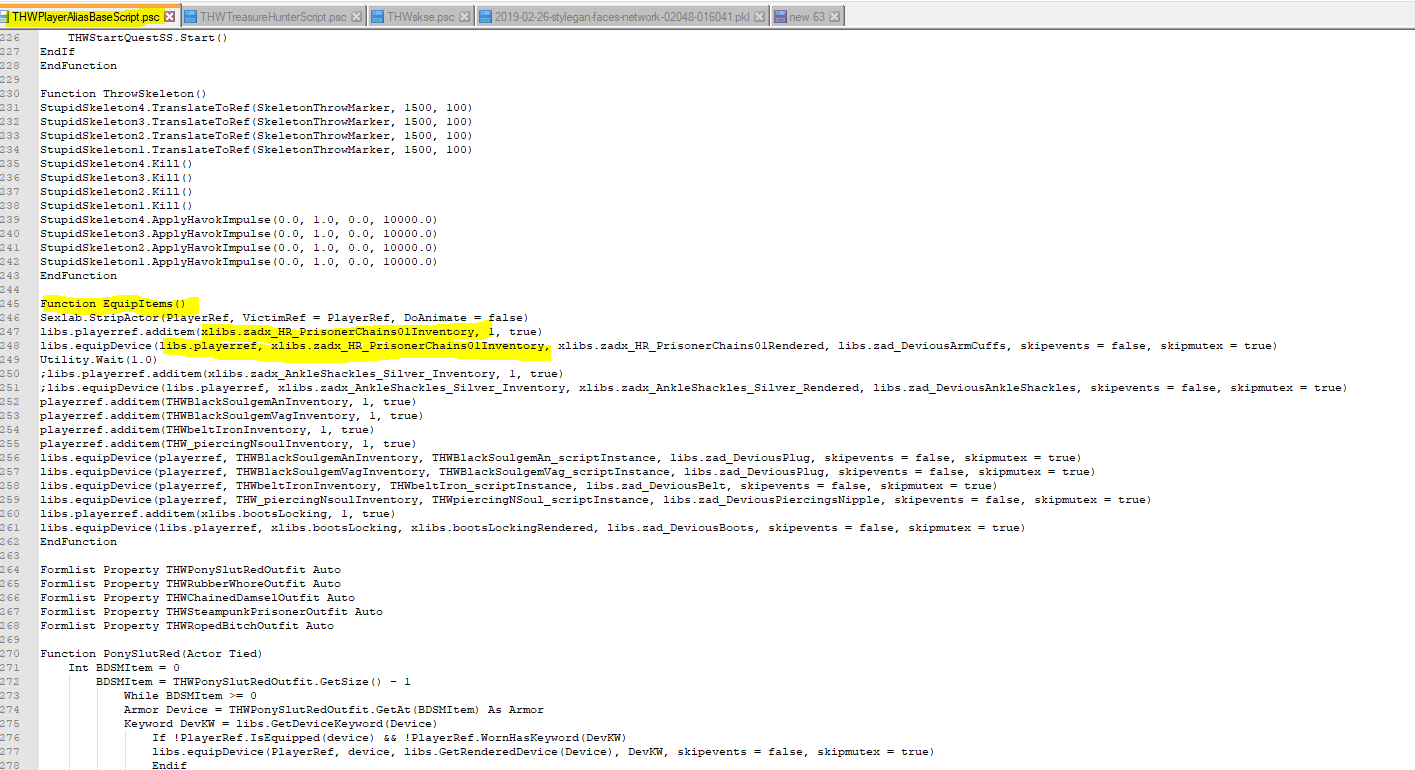
Task: Click the 'Armor Device =' assignment line
Action: pos(334,709)
